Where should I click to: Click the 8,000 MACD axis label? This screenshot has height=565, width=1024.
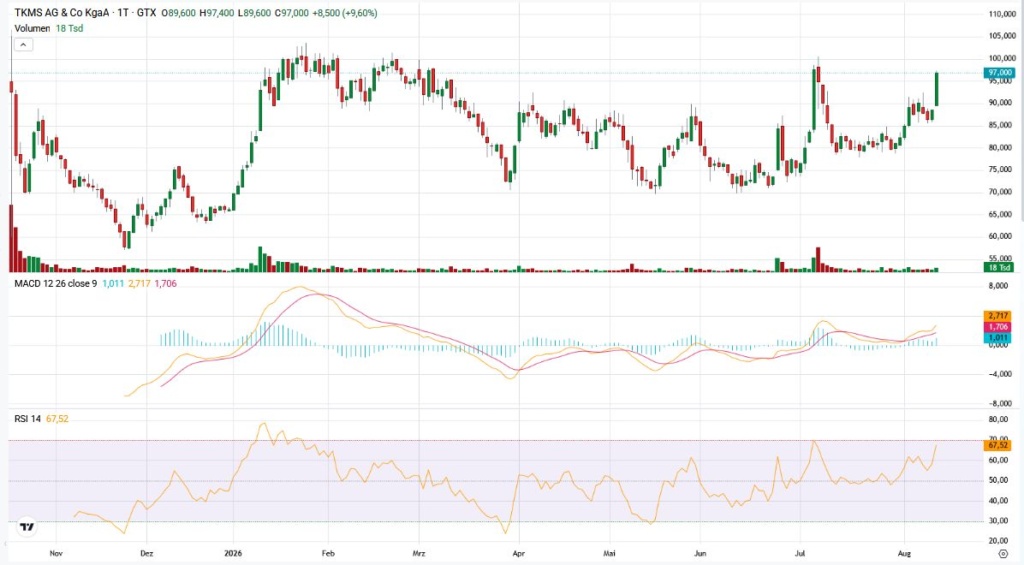click(x=999, y=286)
